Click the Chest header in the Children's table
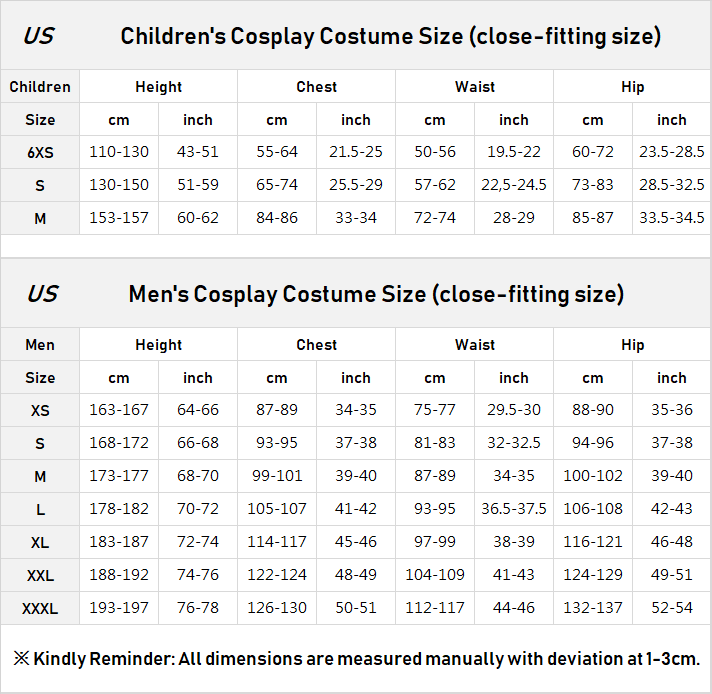Screen dimensions: 712x694 pyautogui.click(x=316, y=87)
